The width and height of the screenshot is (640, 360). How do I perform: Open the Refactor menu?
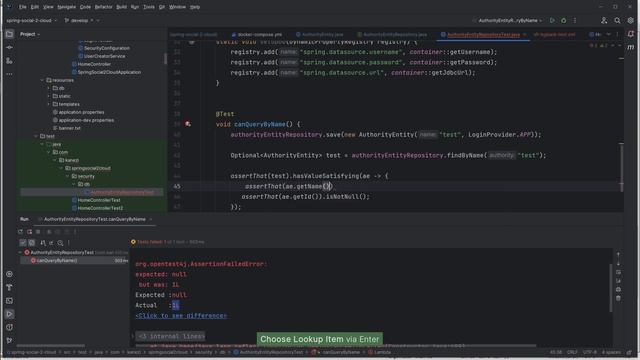point(103,7)
